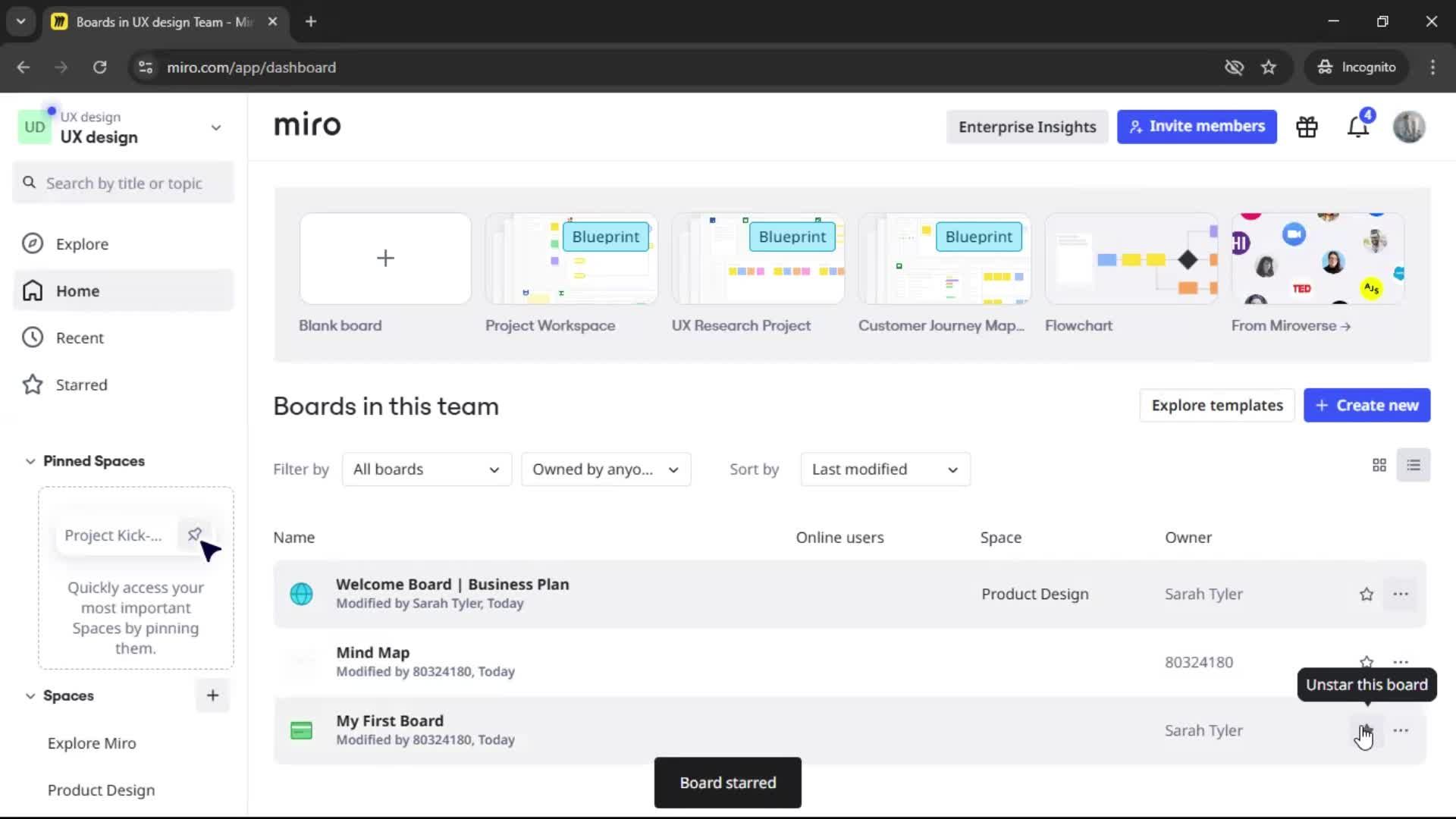Screen dimensions: 1456x819
Task: Open Chrome menu three dots
Action: click(x=1432, y=67)
